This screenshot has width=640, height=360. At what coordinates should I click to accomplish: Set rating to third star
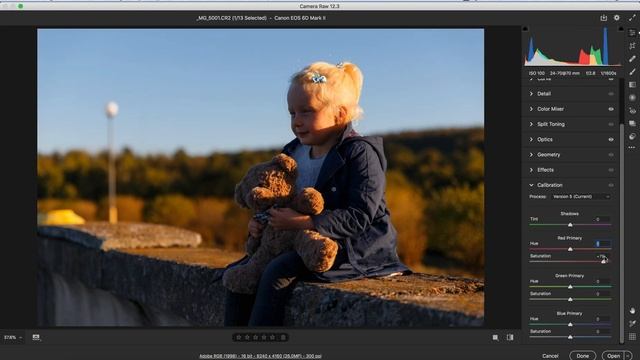[256, 338]
